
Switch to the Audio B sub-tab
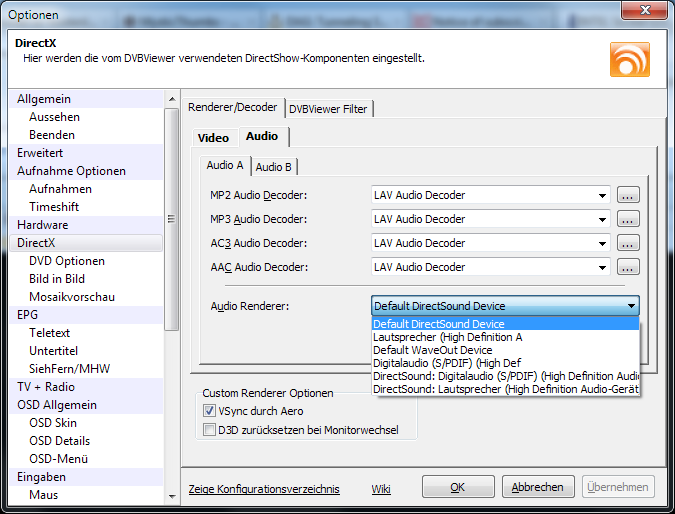(273, 167)
